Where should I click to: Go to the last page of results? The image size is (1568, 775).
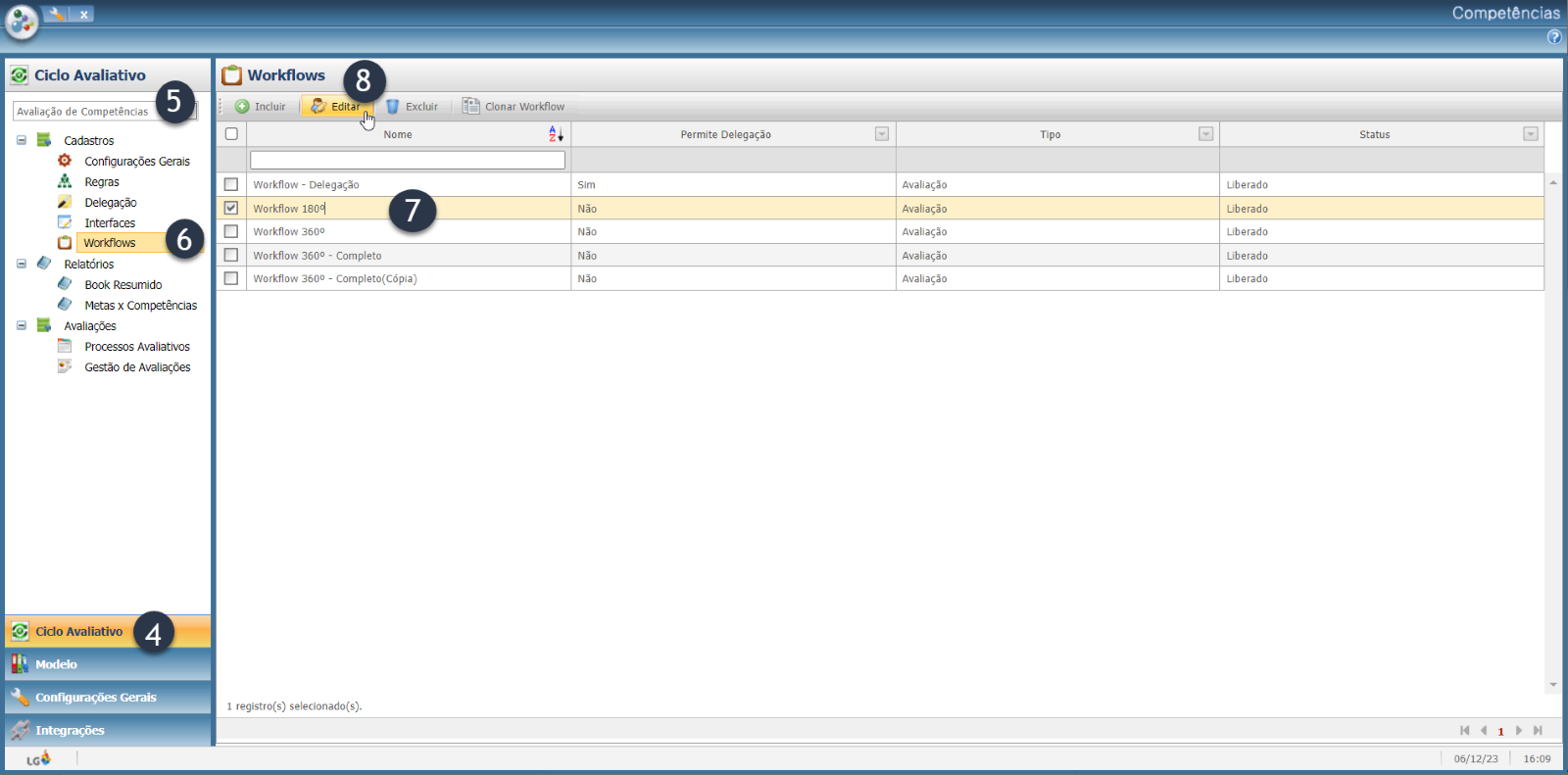coord(1538,730)
